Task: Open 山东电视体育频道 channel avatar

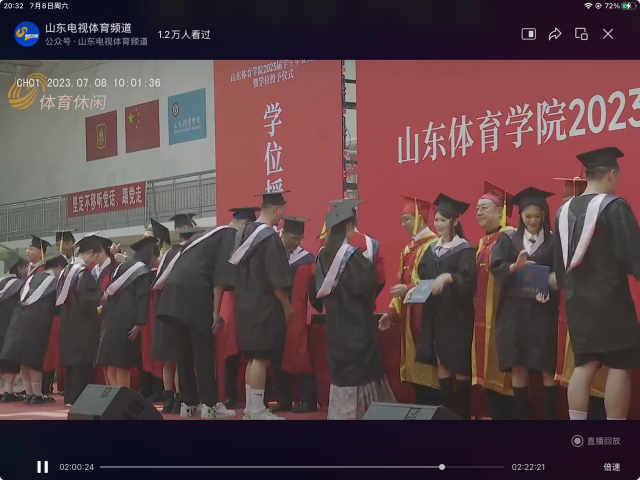Action: 27,34
